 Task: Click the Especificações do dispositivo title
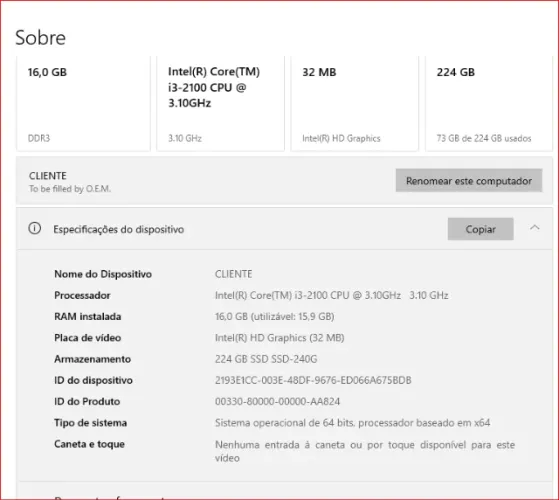click(119, 229)
